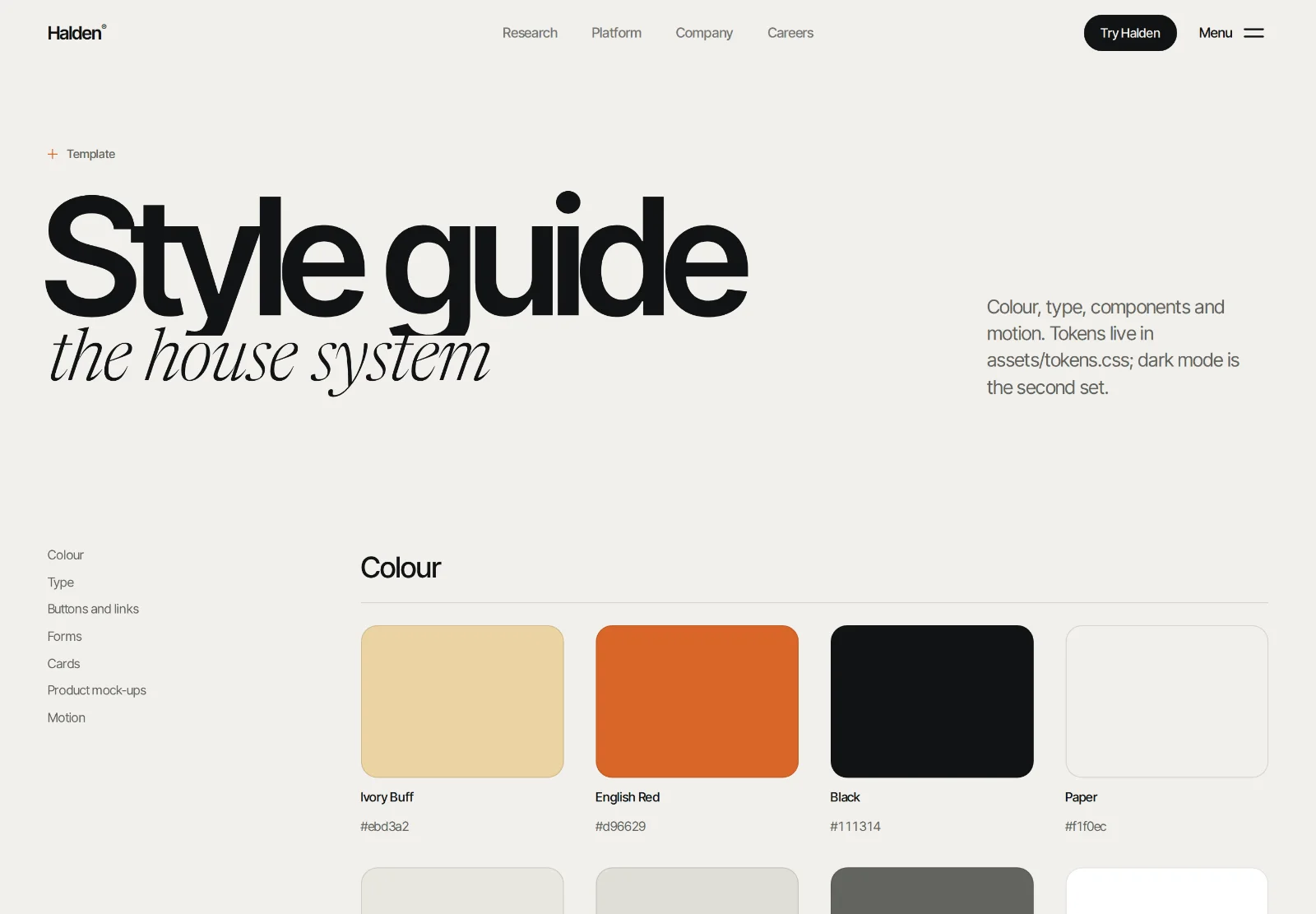Go to Buttons and links section

click(93, 609)
